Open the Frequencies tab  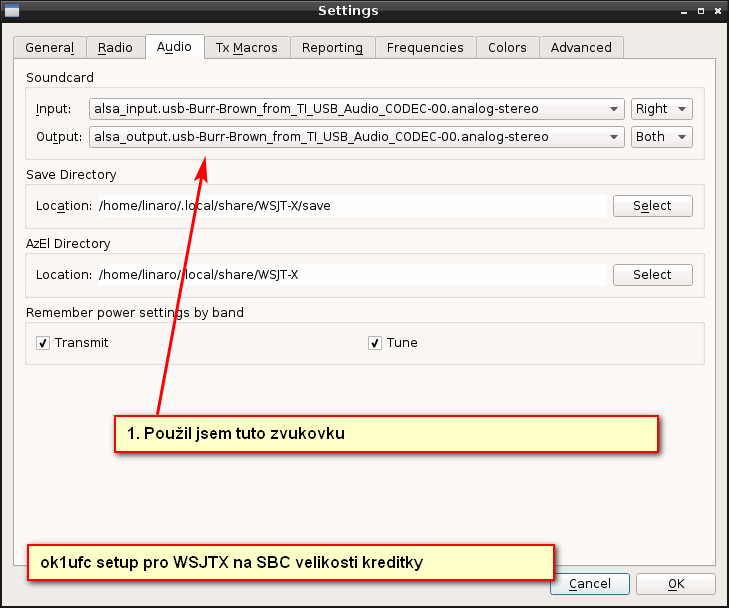(425, 47)
